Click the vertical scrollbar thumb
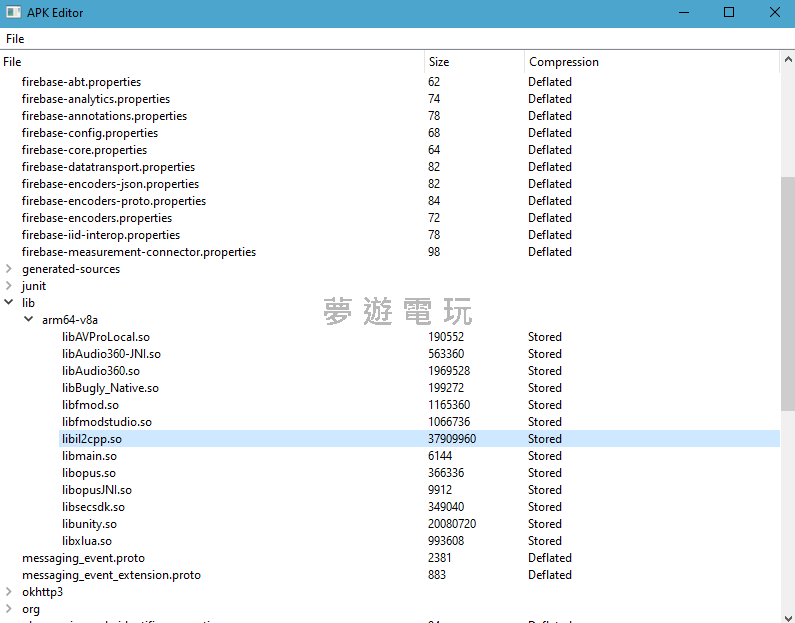 [787, 290]
